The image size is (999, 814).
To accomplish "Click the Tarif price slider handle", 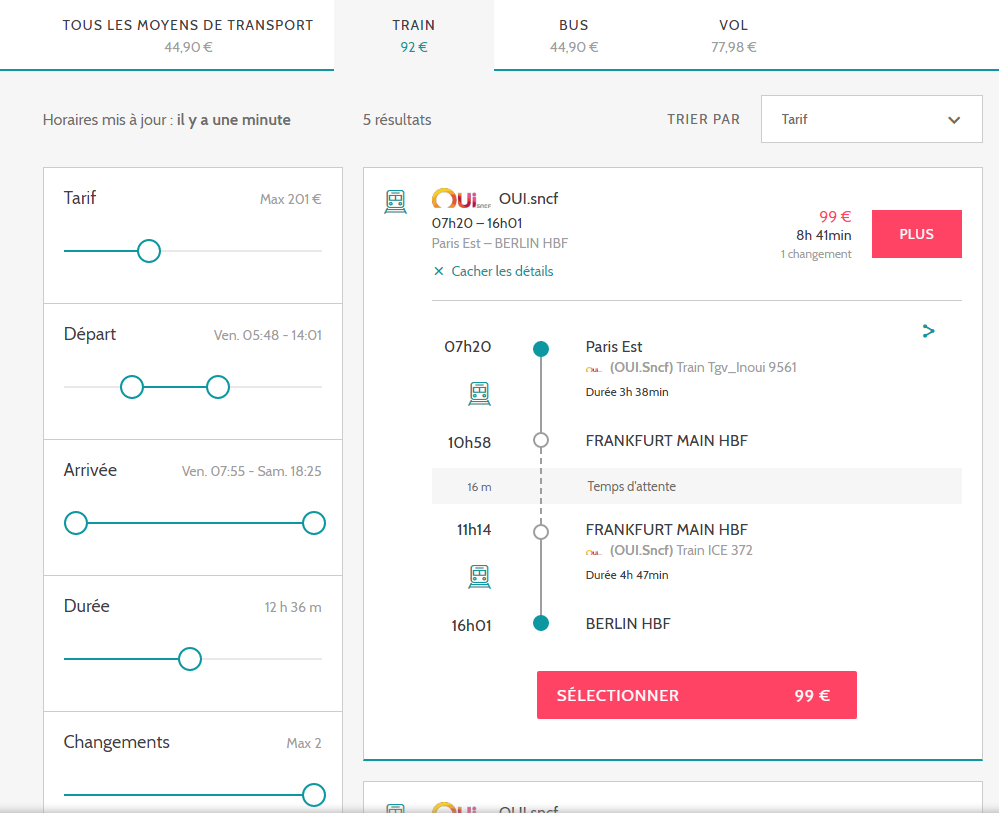I will [148, 251].
